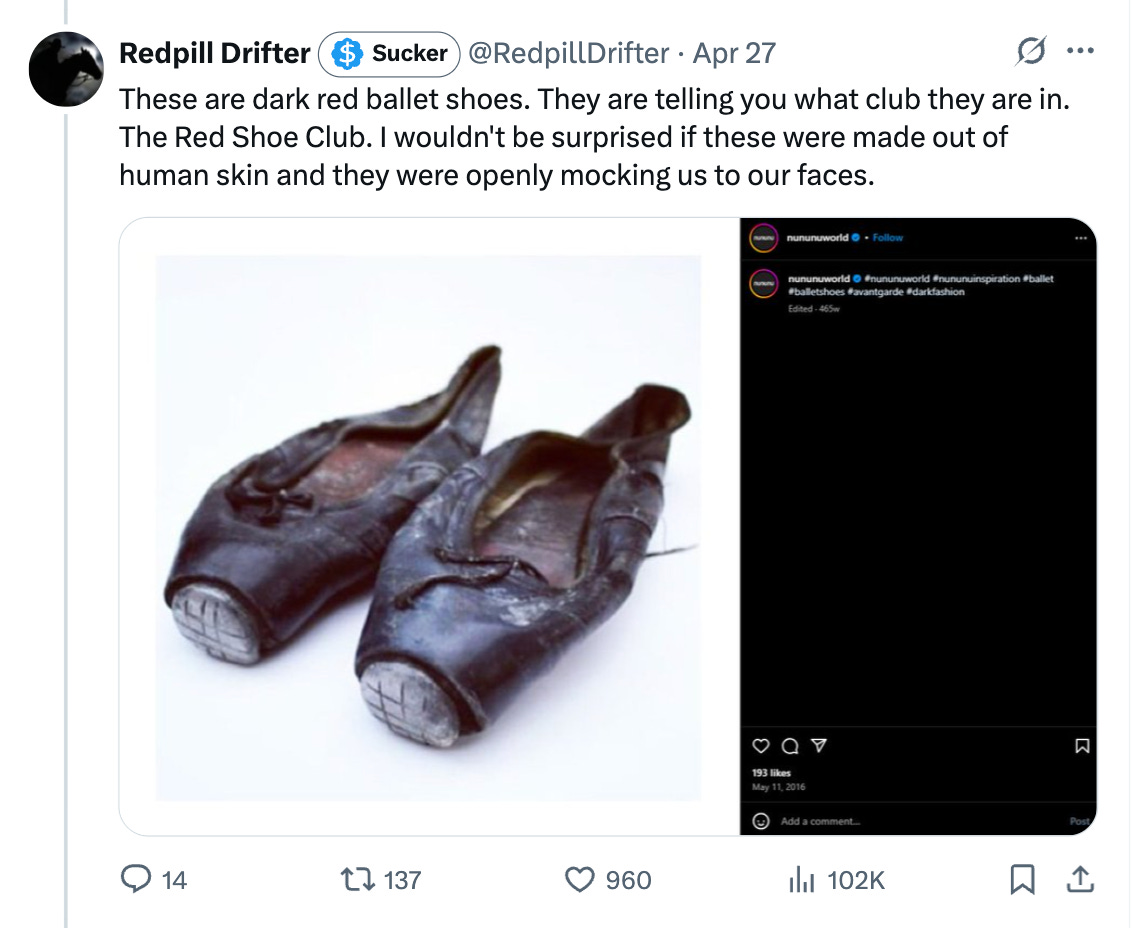Share the tweet using the upload icon
1134x928 pixels.
point(1079,880)
